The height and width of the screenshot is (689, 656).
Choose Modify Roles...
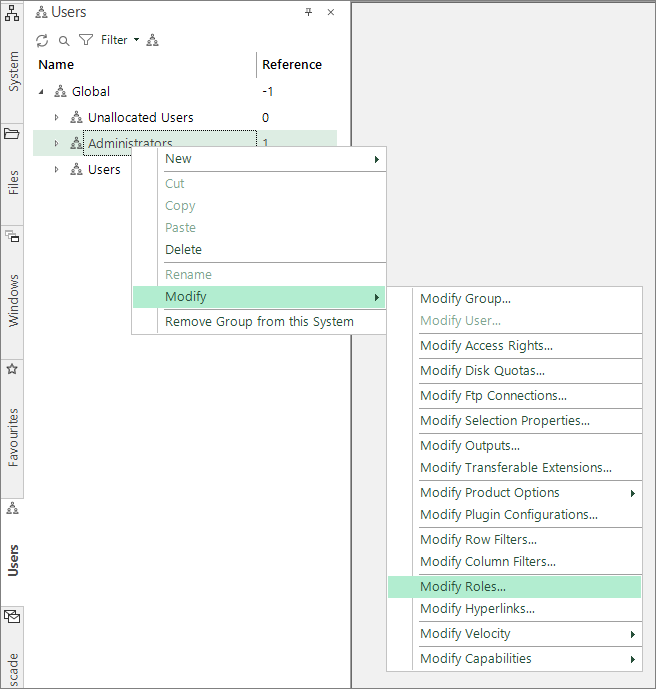(515, 587)
